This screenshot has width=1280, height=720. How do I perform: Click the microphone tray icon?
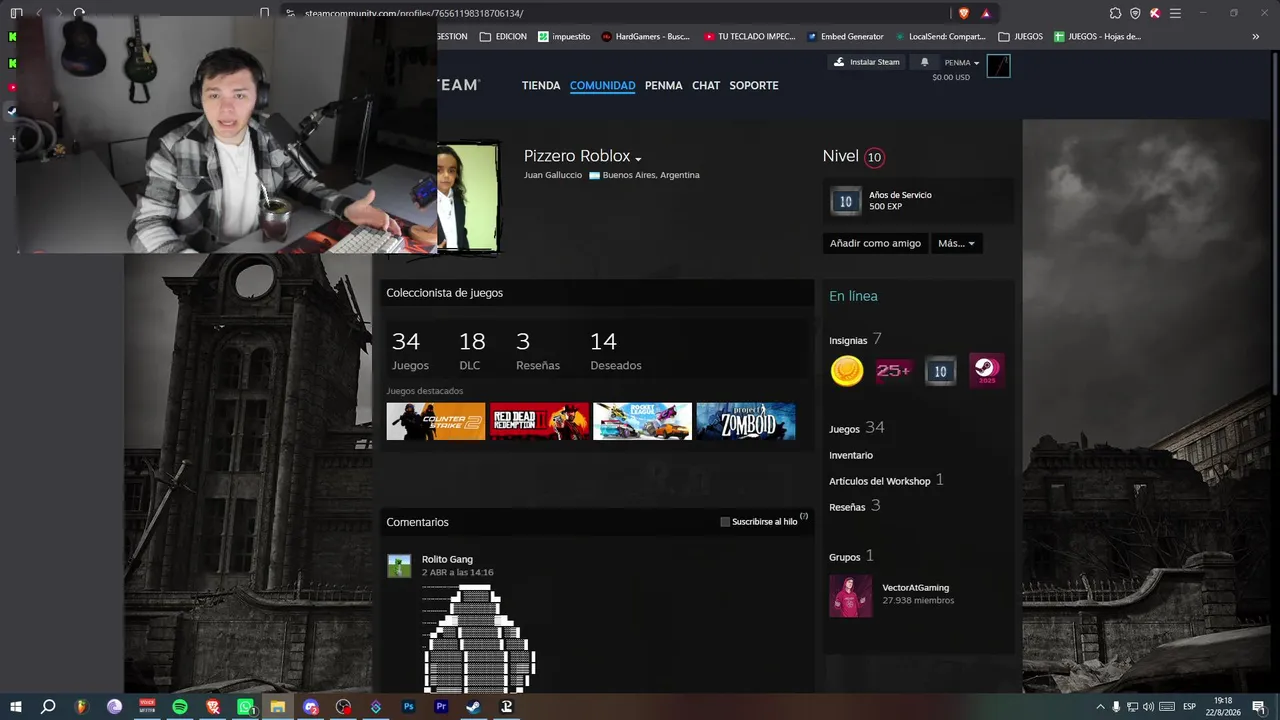click(x=1116, y=707)
